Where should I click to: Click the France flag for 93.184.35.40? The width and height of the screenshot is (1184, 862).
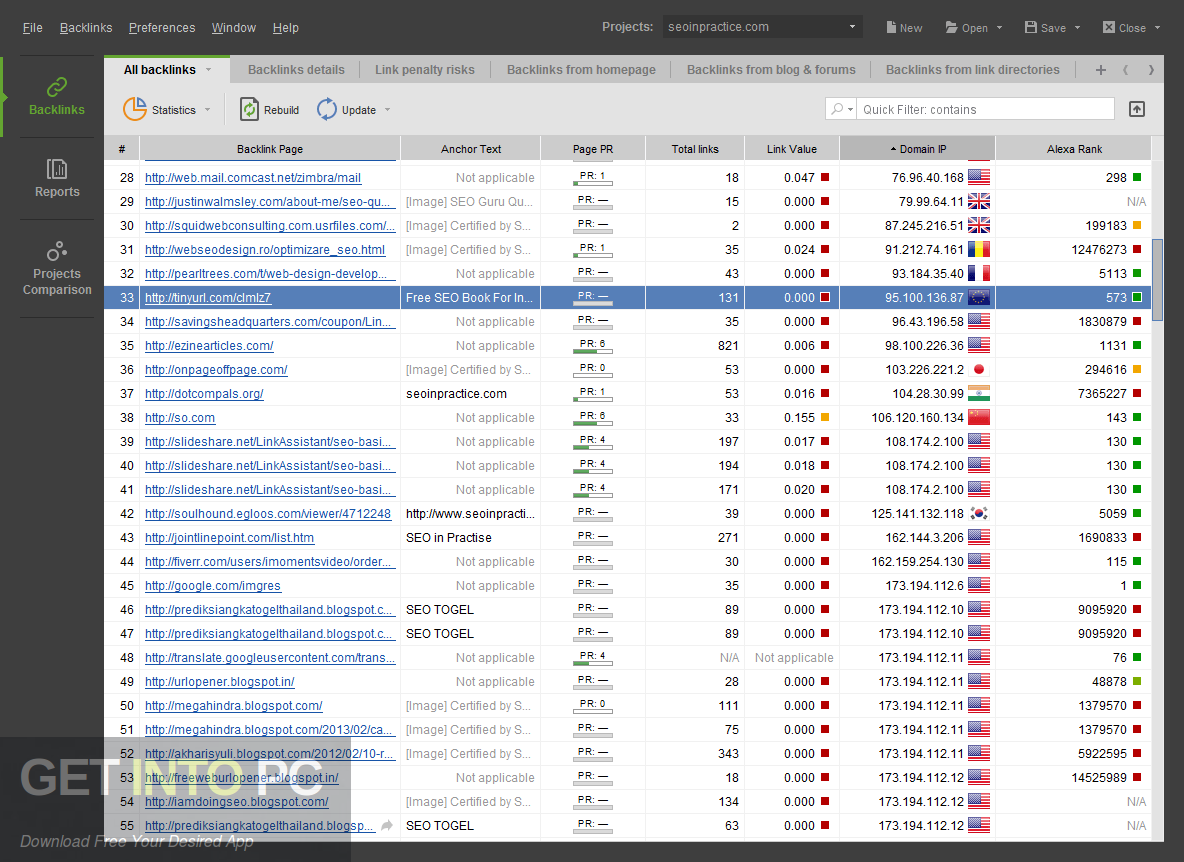979,273
